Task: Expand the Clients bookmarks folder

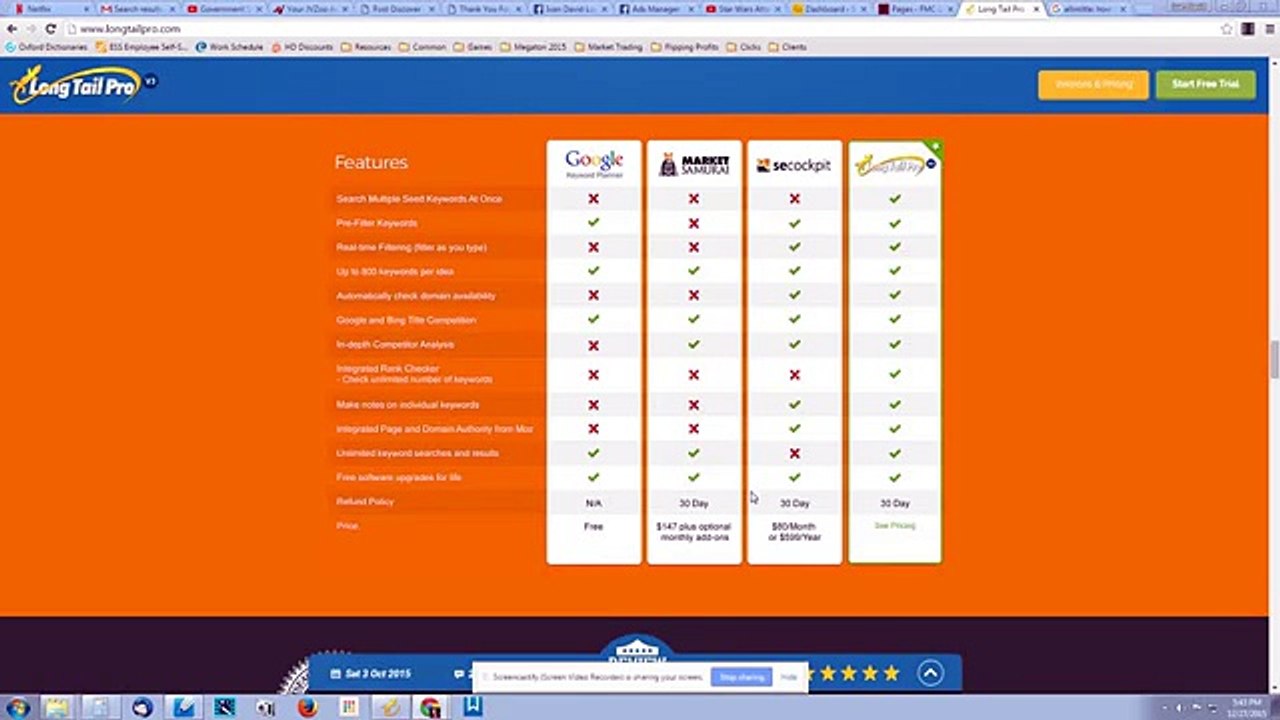Action: click(788, 47)
